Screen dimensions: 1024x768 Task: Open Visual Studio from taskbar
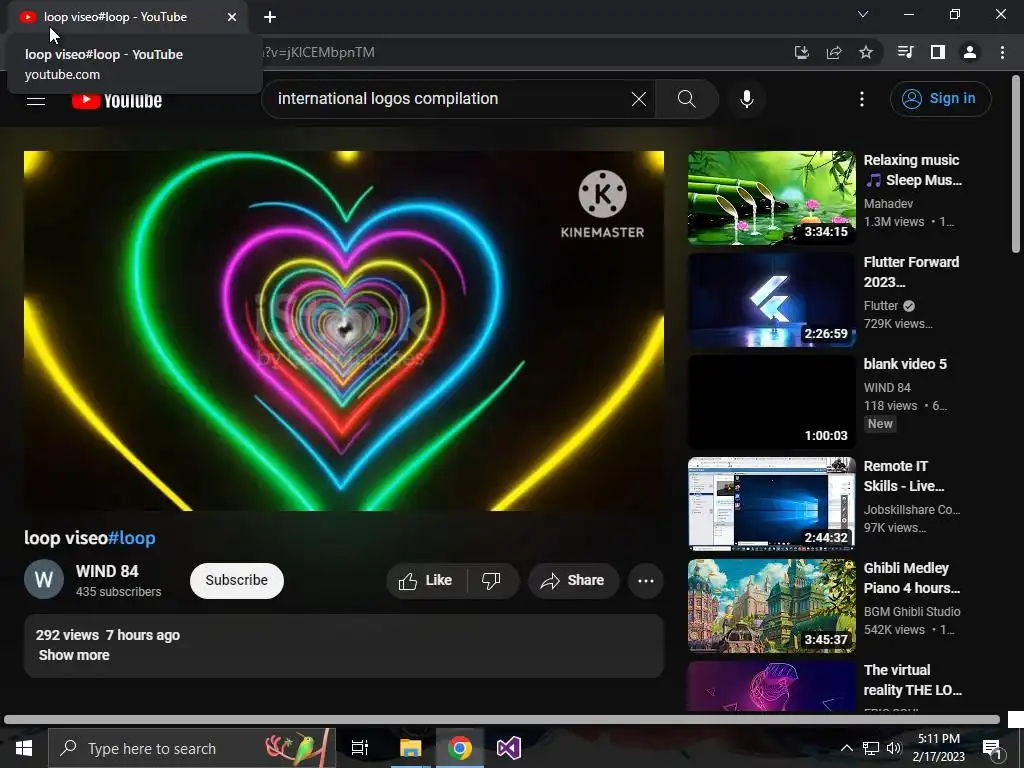pos(509,748)
